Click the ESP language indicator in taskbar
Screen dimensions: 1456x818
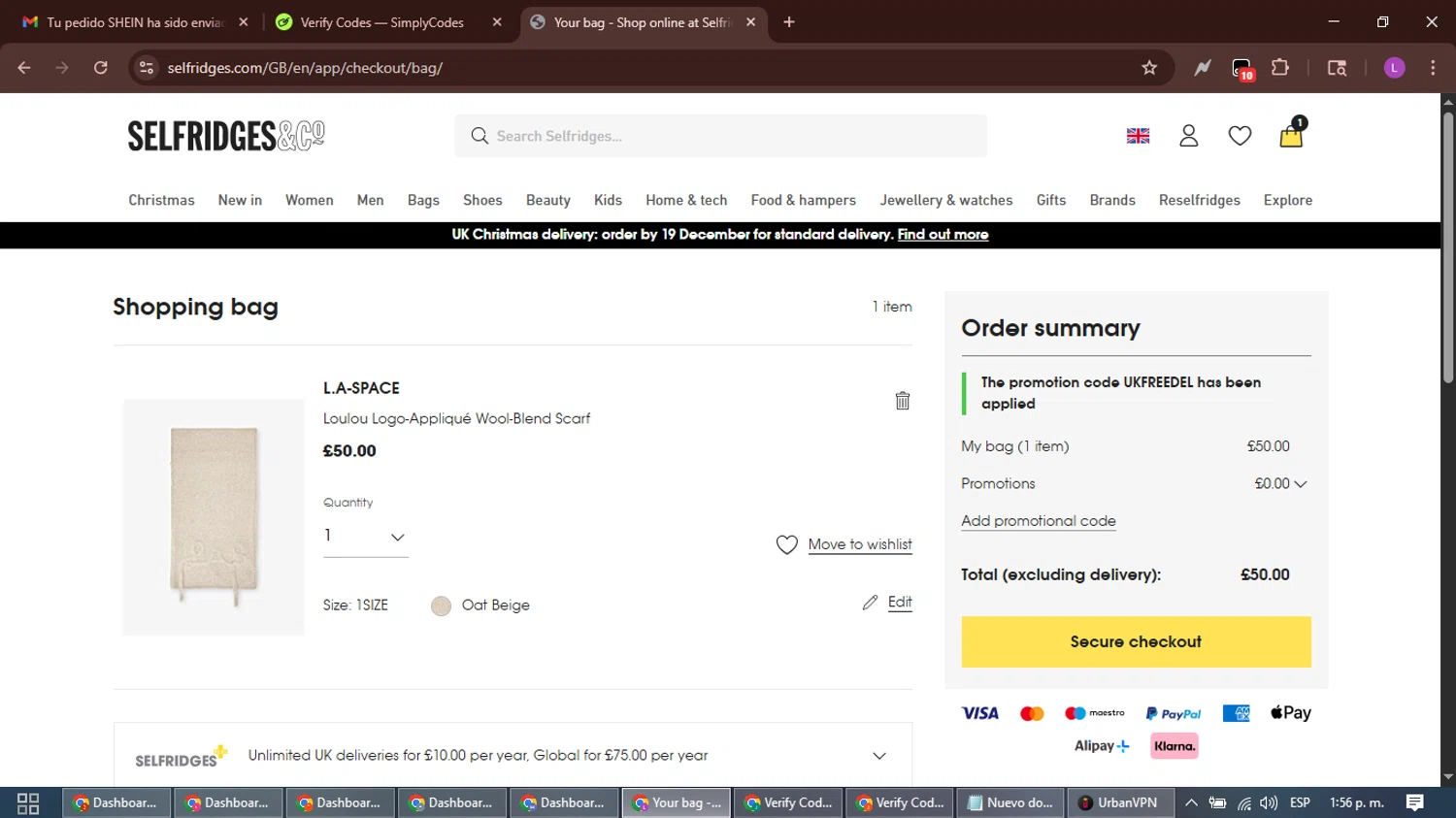click(x=1300, y=802)
